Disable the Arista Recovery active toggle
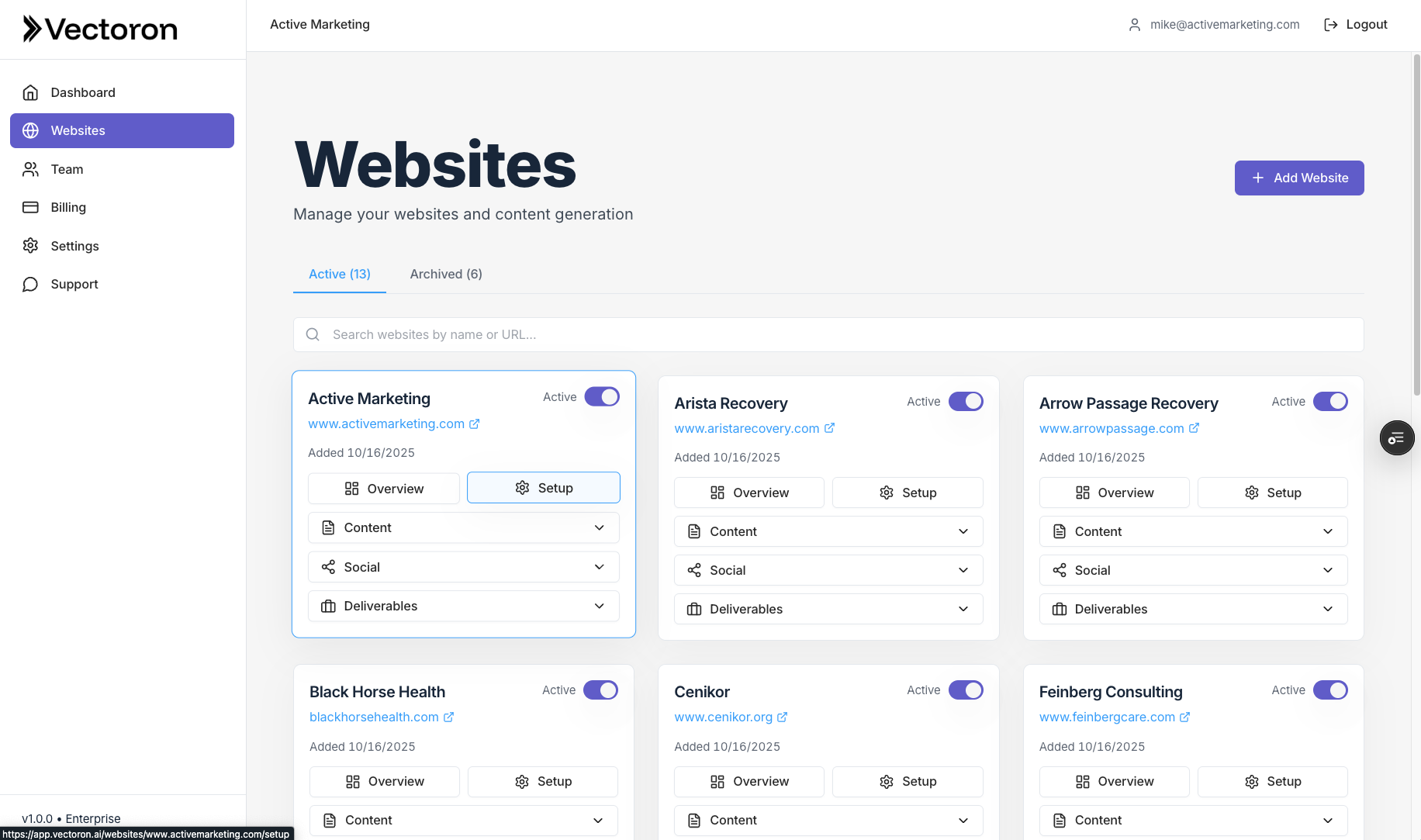Screen dimensions: 1421x840 (966, 401)
